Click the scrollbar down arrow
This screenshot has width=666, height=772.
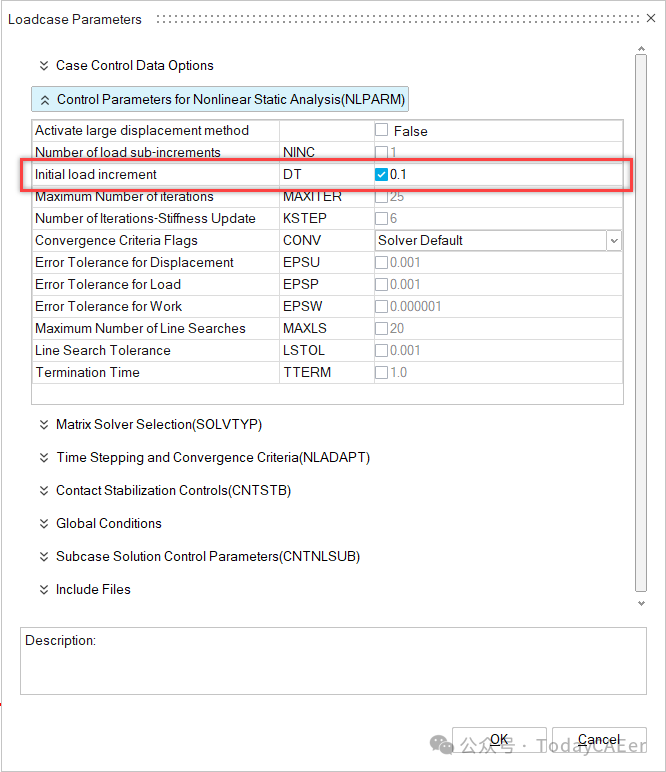tap(641, 603)
